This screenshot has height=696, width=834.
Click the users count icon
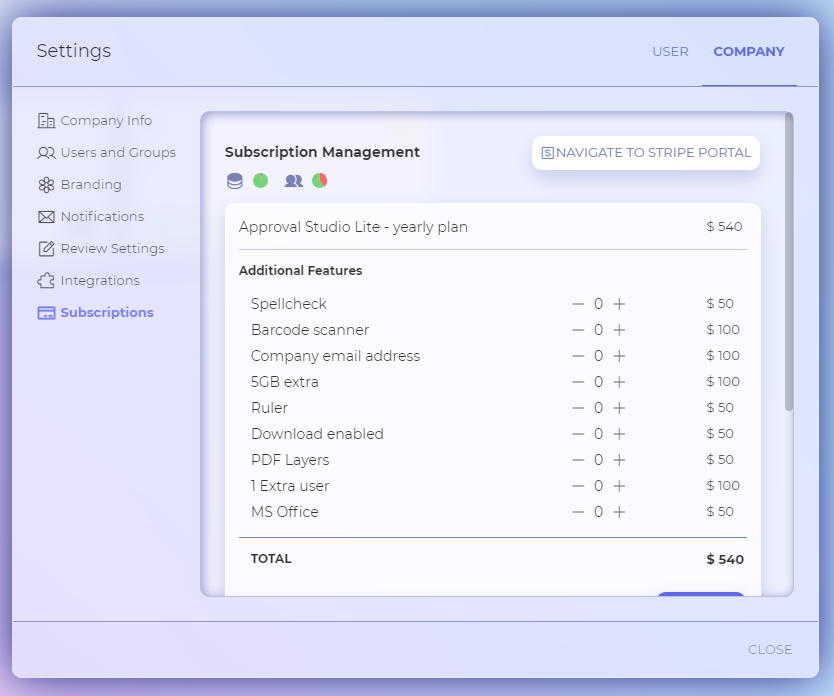tap(294, 181)
